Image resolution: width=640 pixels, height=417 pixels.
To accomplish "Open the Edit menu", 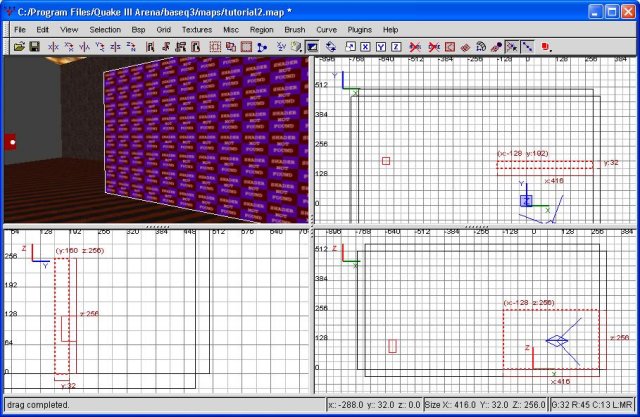I will [42, 30].
